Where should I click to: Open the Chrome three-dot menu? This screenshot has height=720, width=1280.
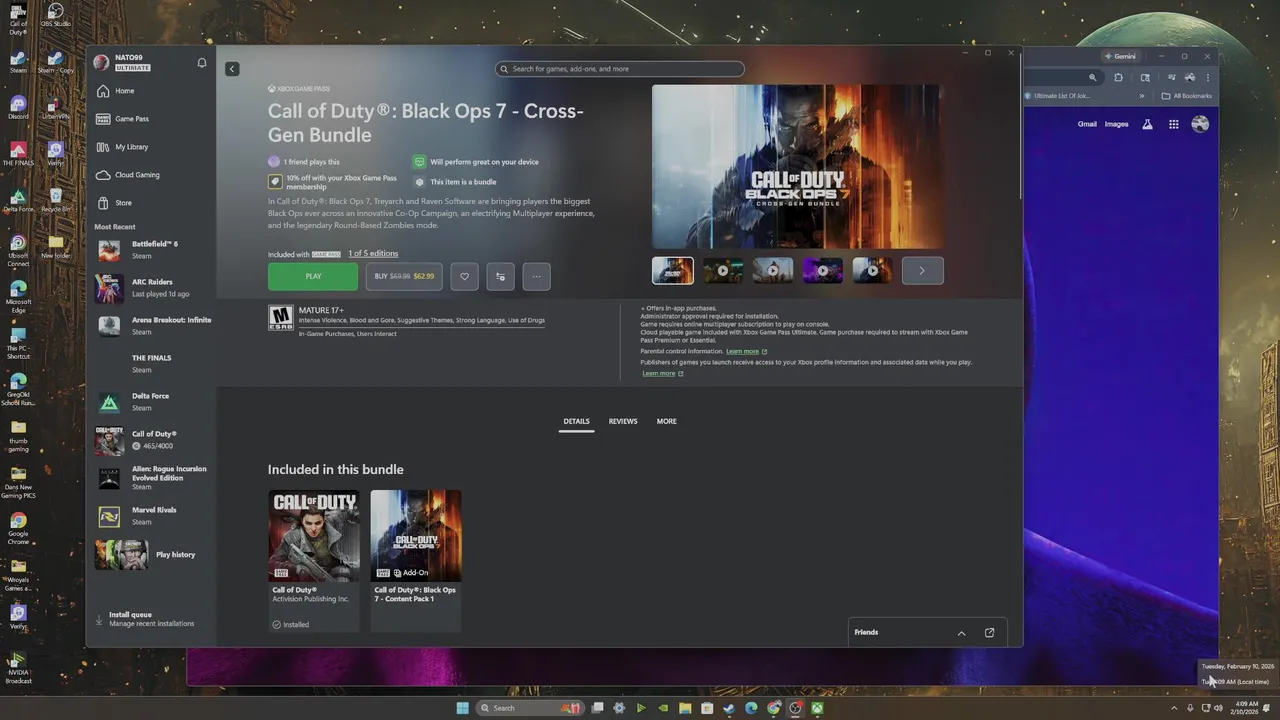pyautogui.click(x=1208, y=77)
